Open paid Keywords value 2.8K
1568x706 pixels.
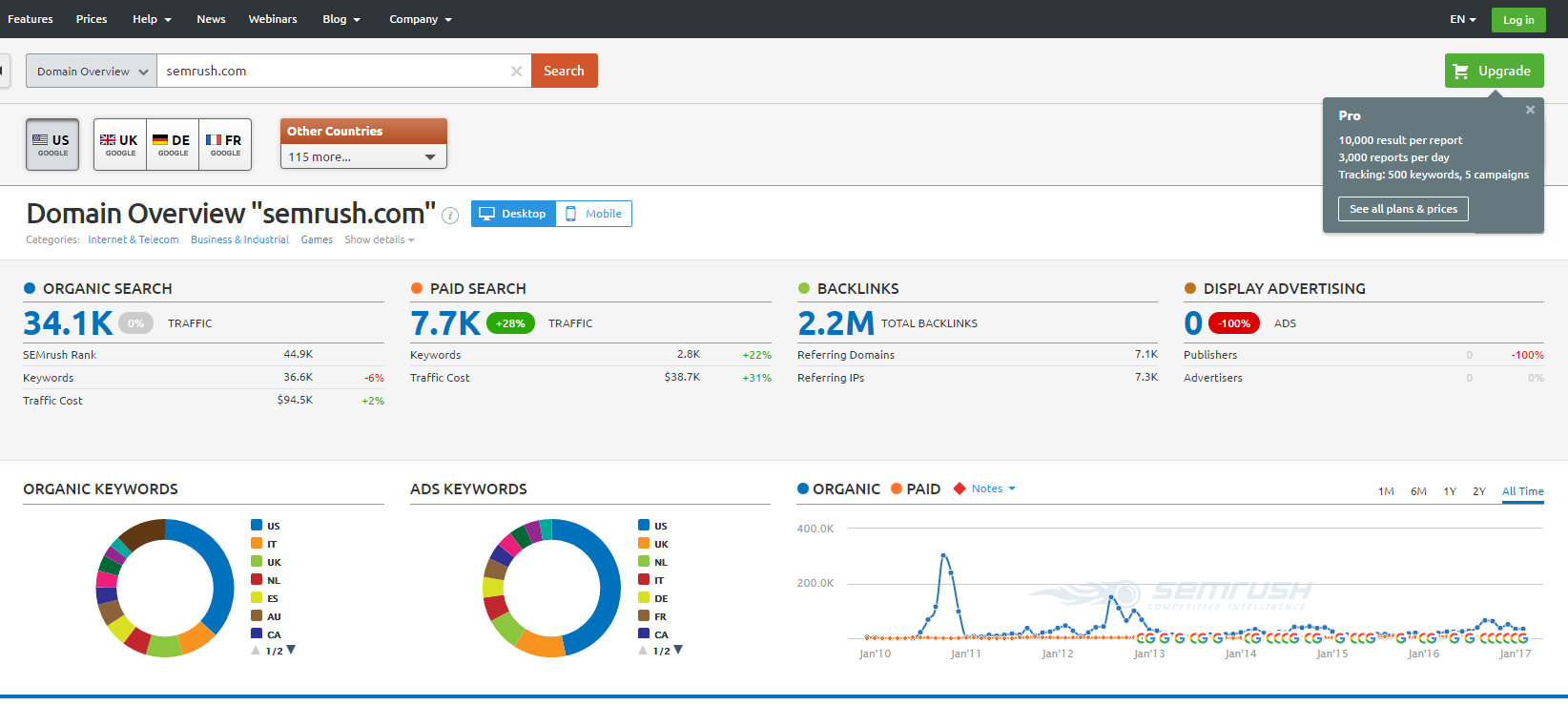[x=689, y=354]
